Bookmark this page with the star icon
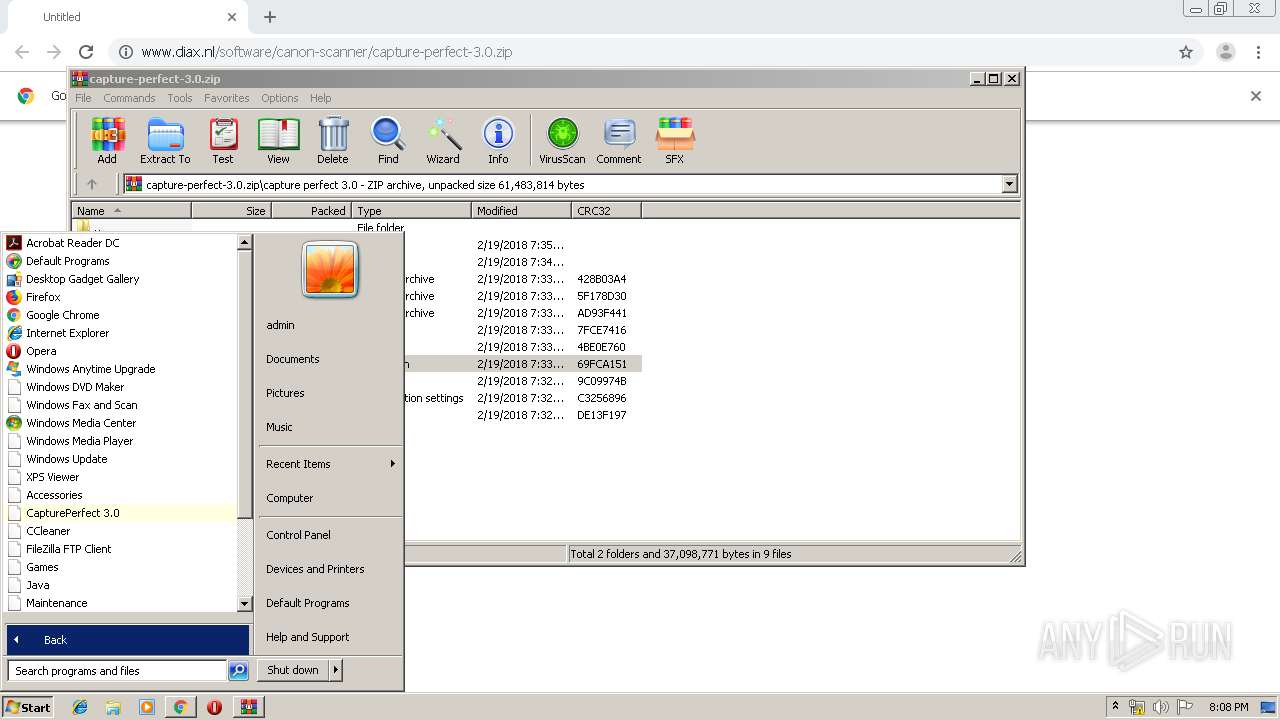This screenshot has height=720, width=1280. pyautogui.click(x=1186, y=52)
